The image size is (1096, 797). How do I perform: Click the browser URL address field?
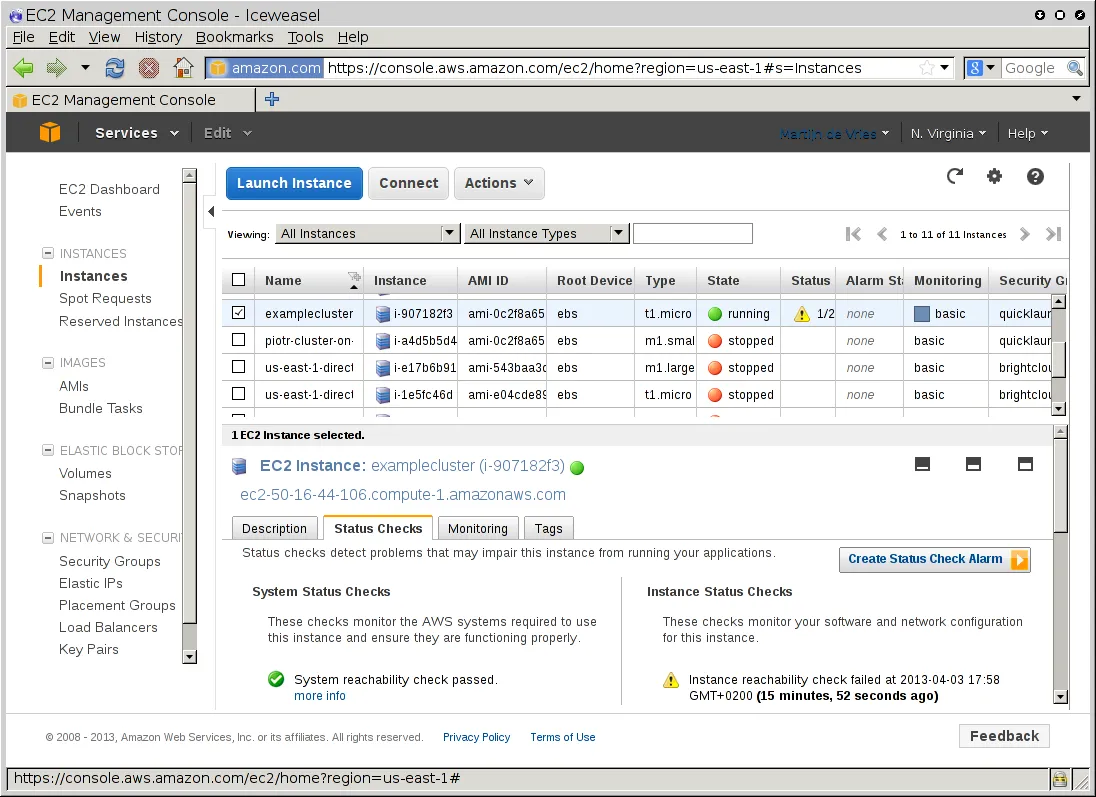619,68
